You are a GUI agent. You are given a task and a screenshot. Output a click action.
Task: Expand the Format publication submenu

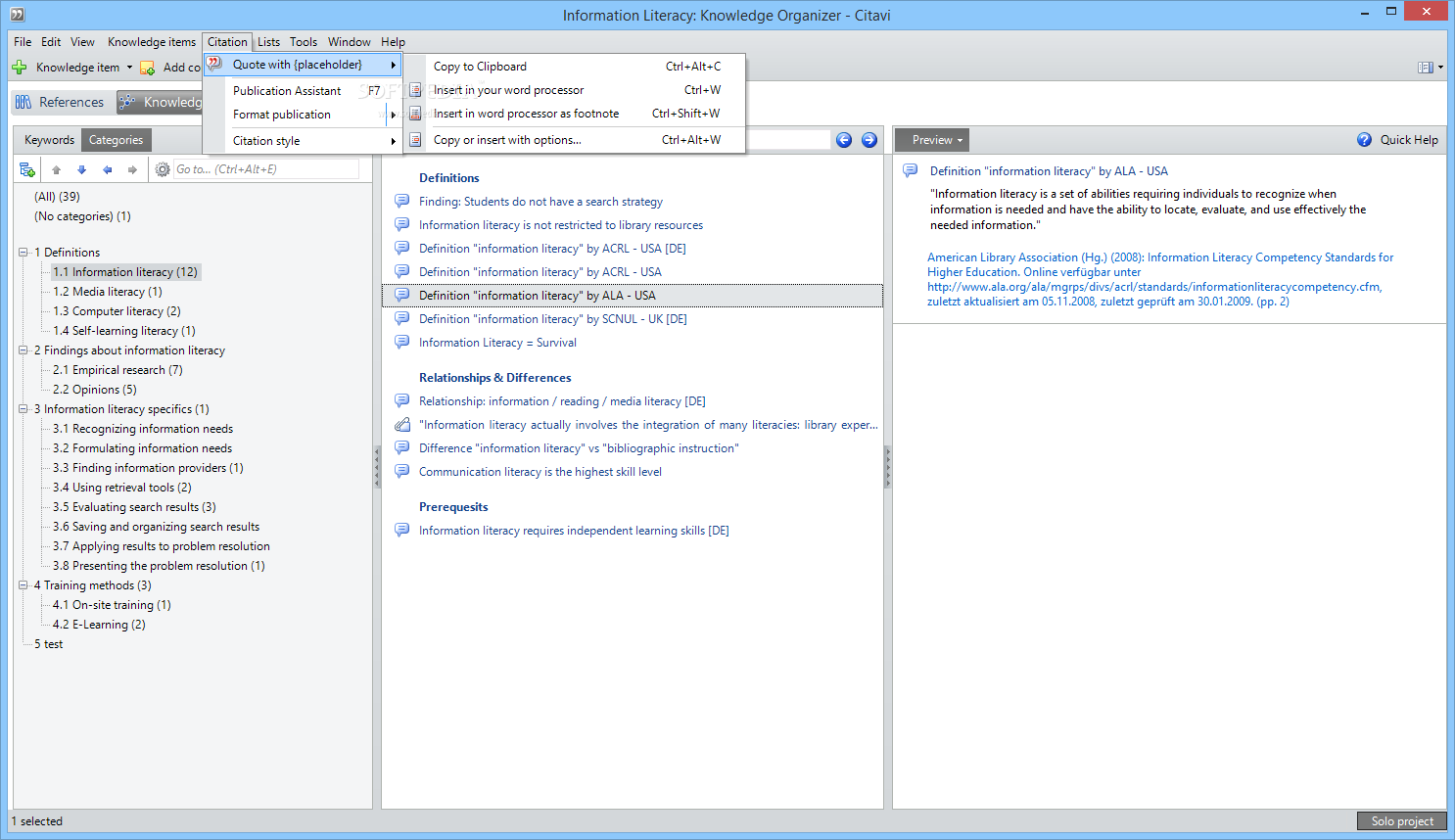point(393,115)
